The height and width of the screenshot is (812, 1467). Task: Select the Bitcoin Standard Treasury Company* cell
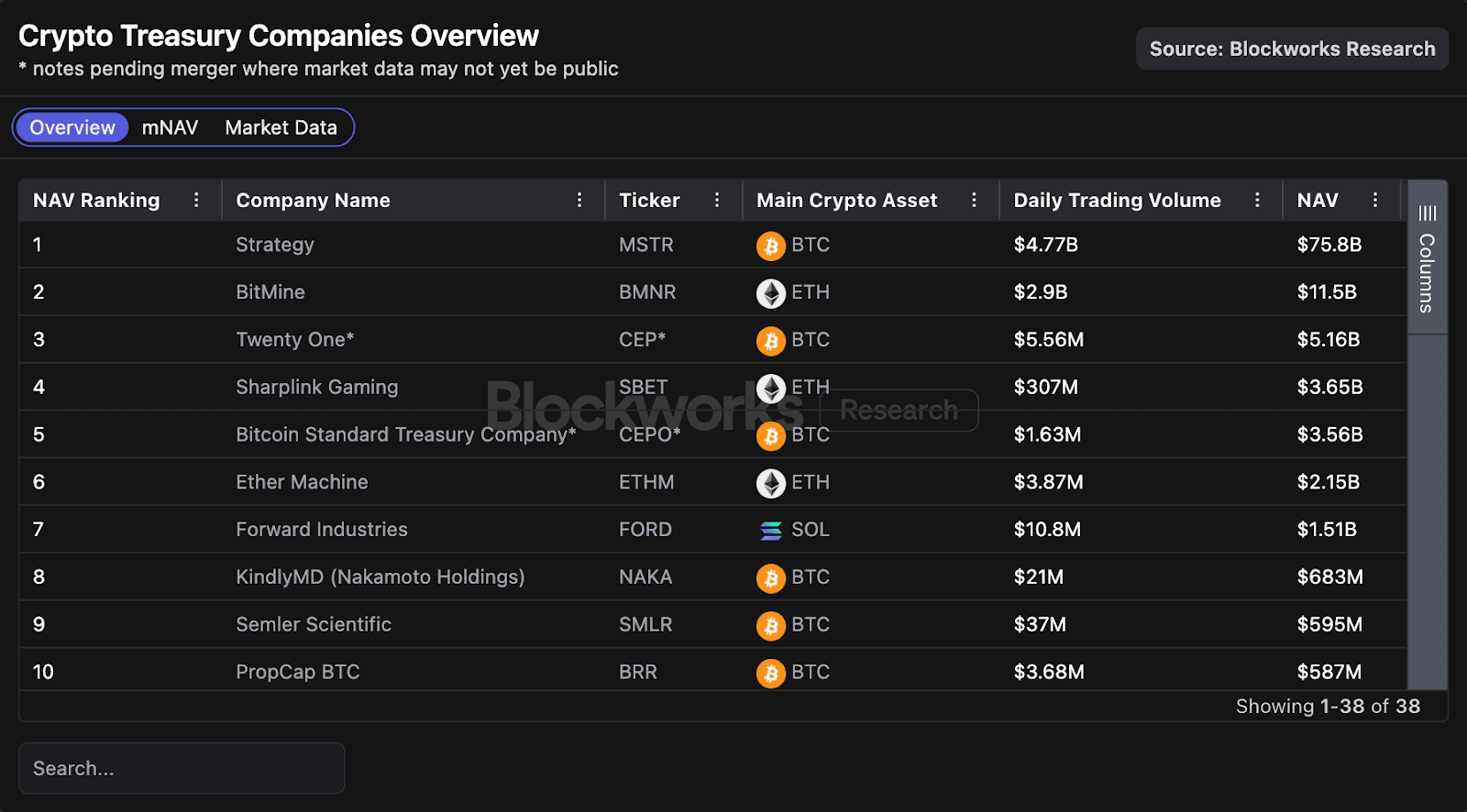click(x=406, y=434)
